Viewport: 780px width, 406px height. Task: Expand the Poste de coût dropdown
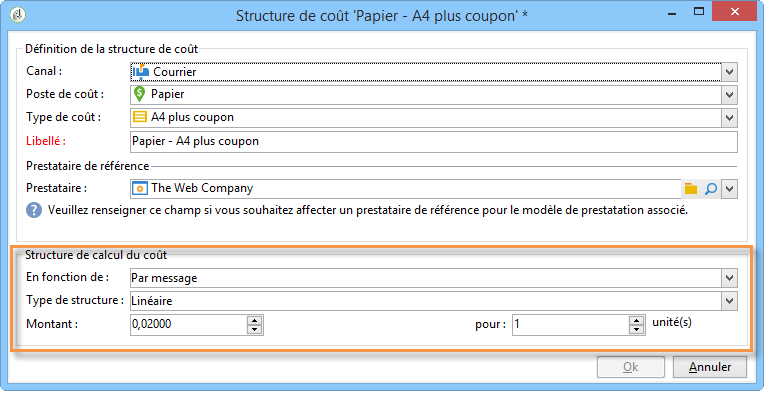pyautogui.click(x=729, y=95)
